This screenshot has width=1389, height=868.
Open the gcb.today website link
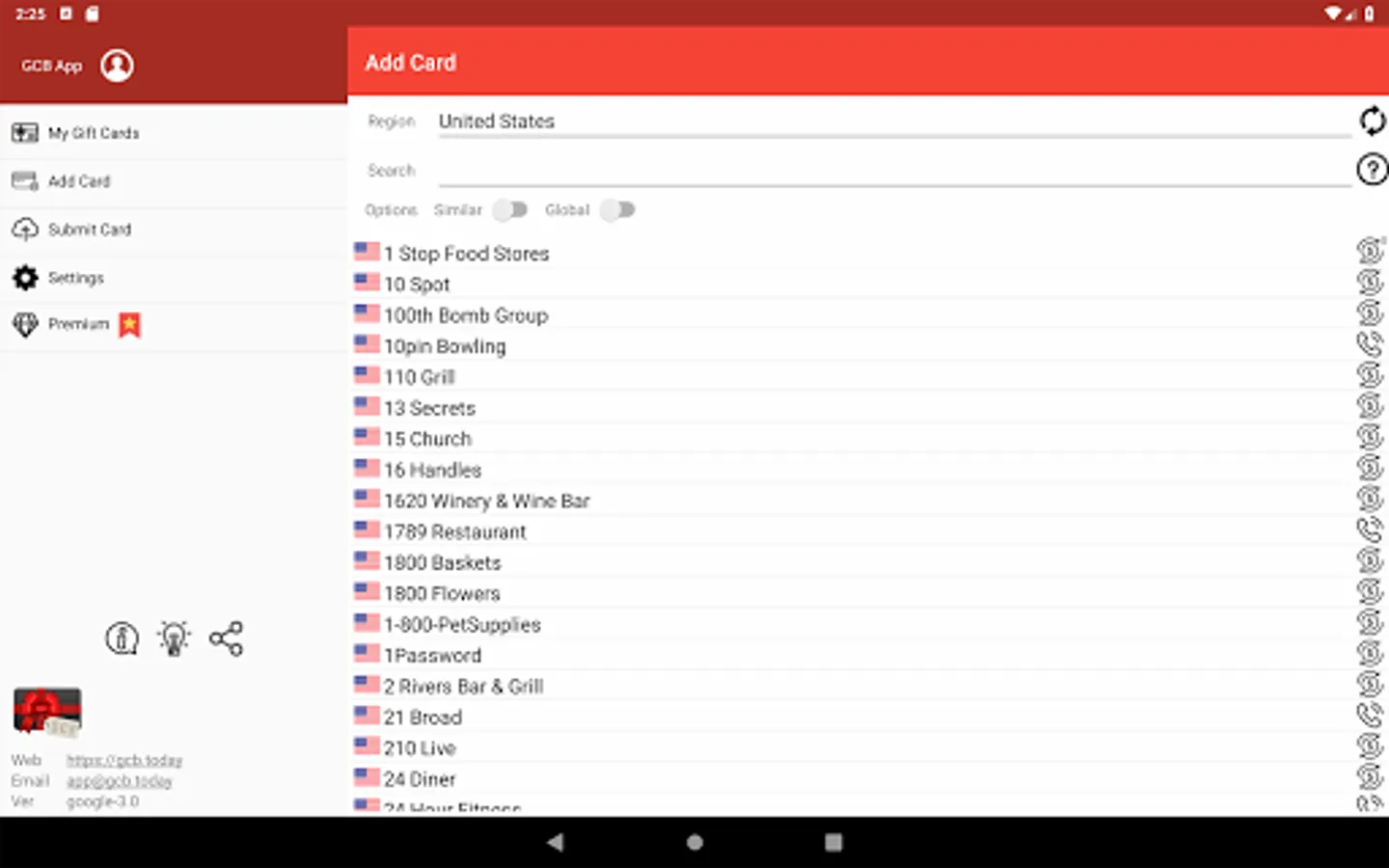(124, 761)
